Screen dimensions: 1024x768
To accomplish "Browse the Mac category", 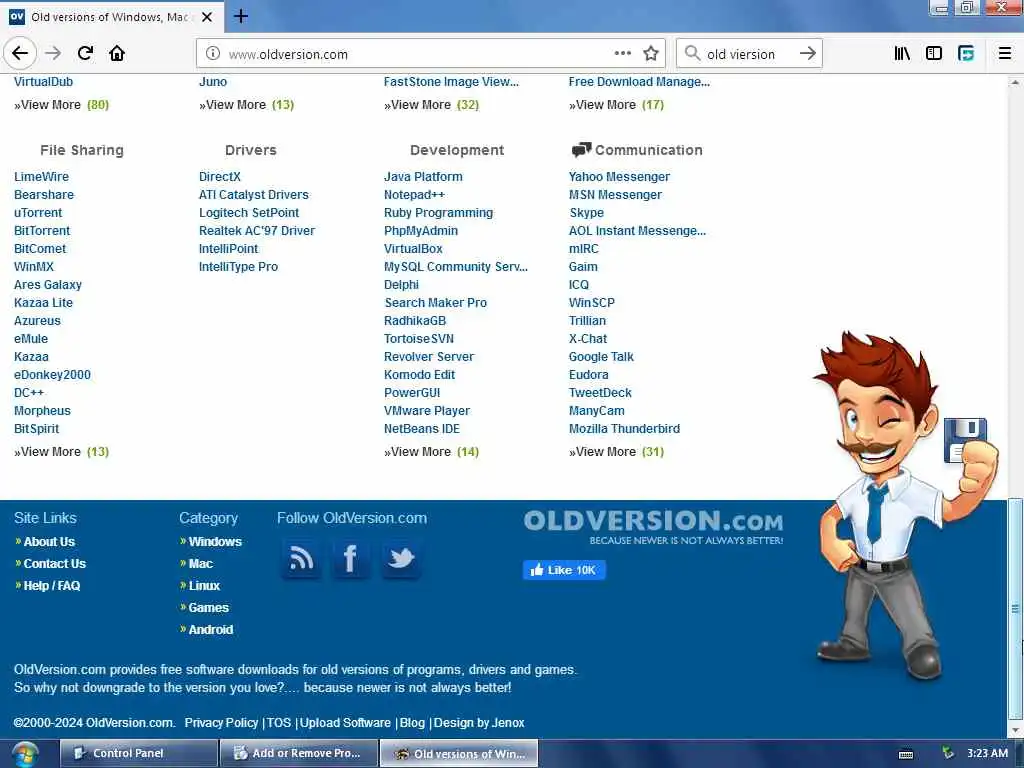I will tap(200, 564).
